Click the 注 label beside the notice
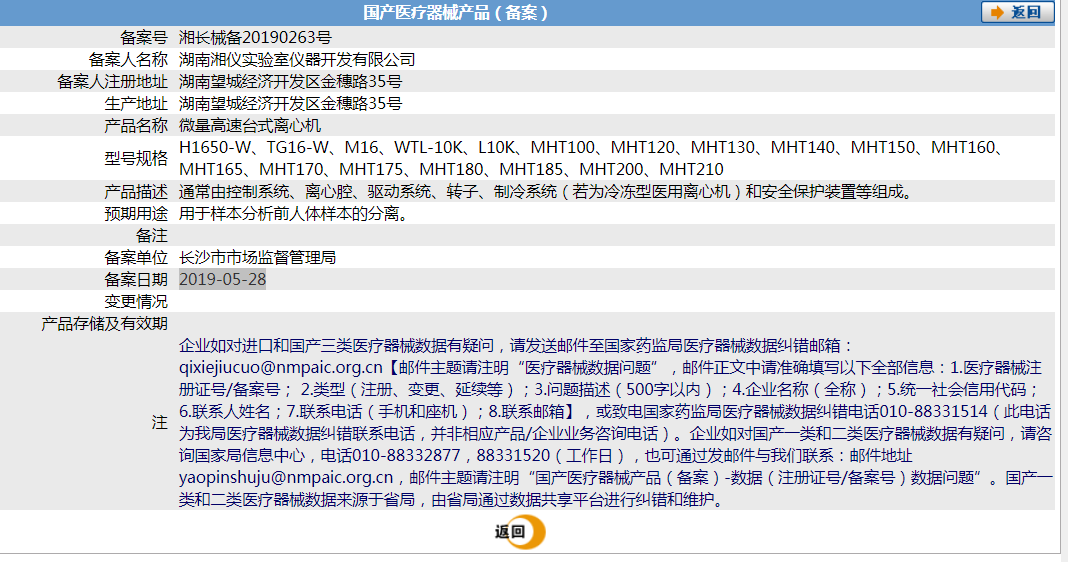This screenshot has width=1068, height=562. (x=160, y=422)
